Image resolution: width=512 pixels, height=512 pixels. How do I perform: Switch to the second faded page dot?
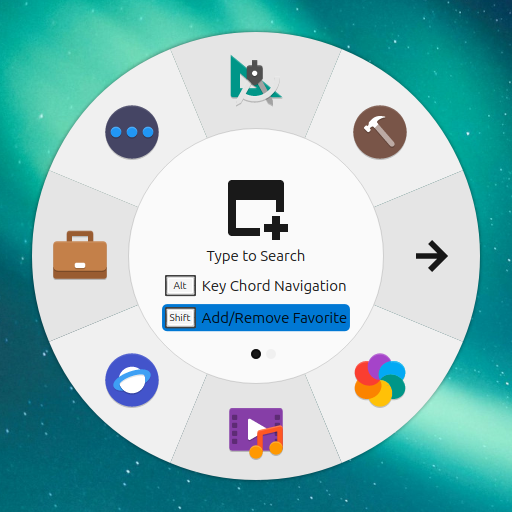271,354
